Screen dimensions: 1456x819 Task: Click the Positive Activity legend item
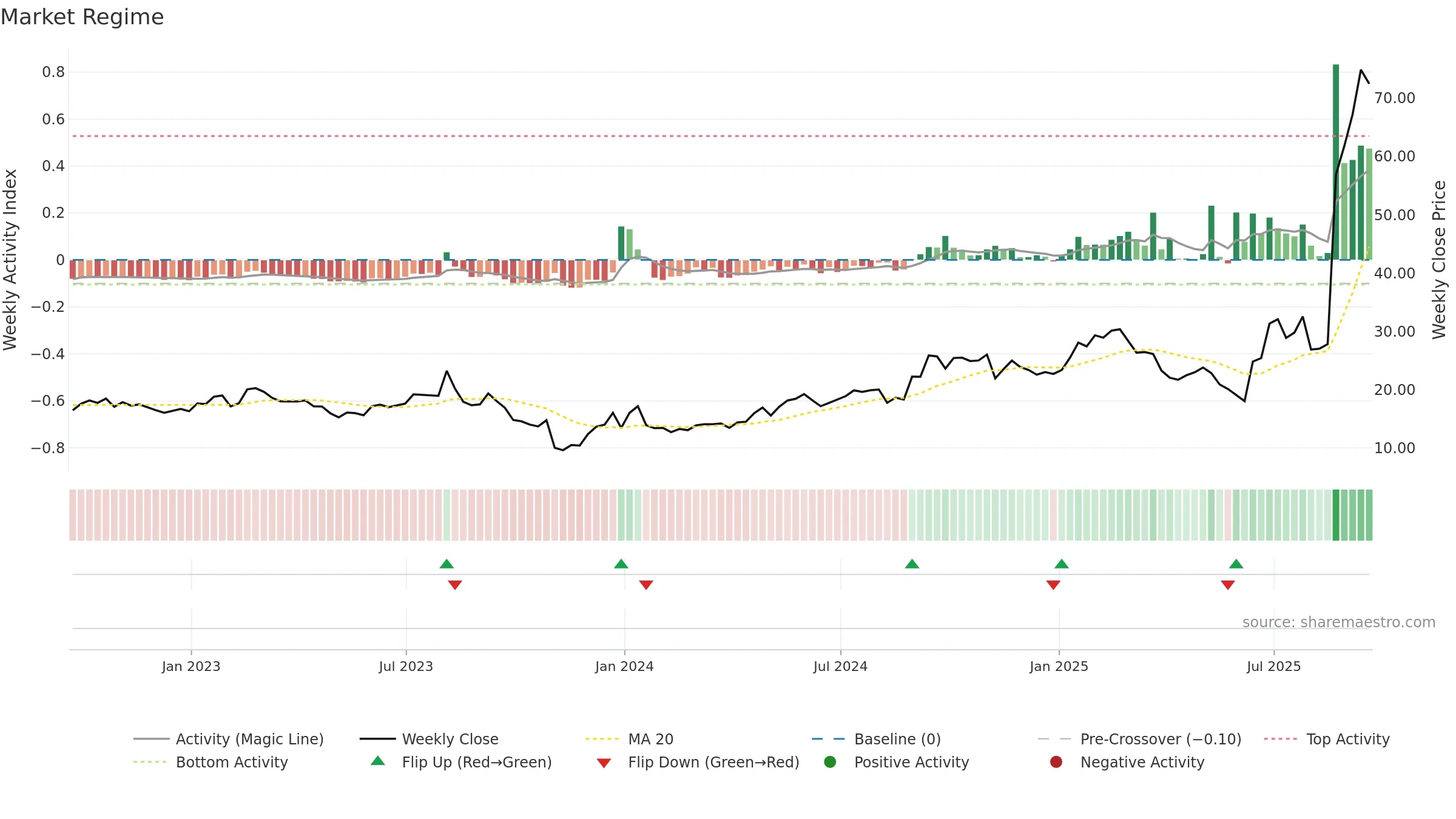pyautogui.click(x=897, y=762)
